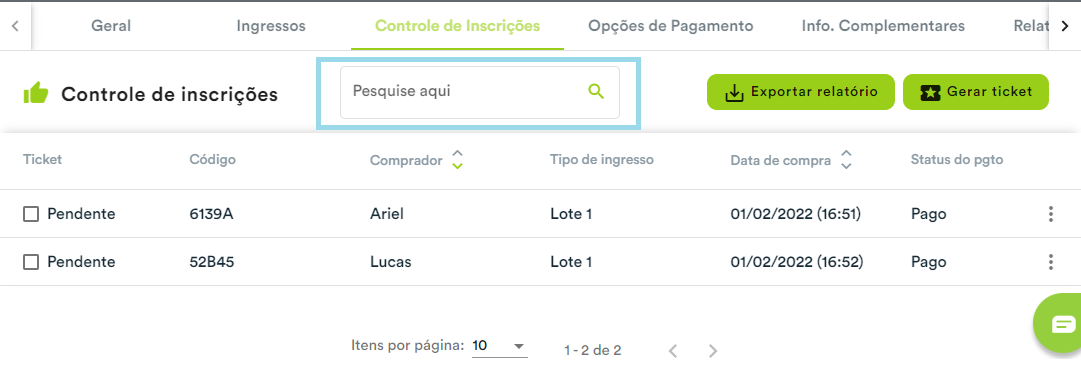
Task: Check the checkbox for ticket 52B45
Action: pos(31,262)
